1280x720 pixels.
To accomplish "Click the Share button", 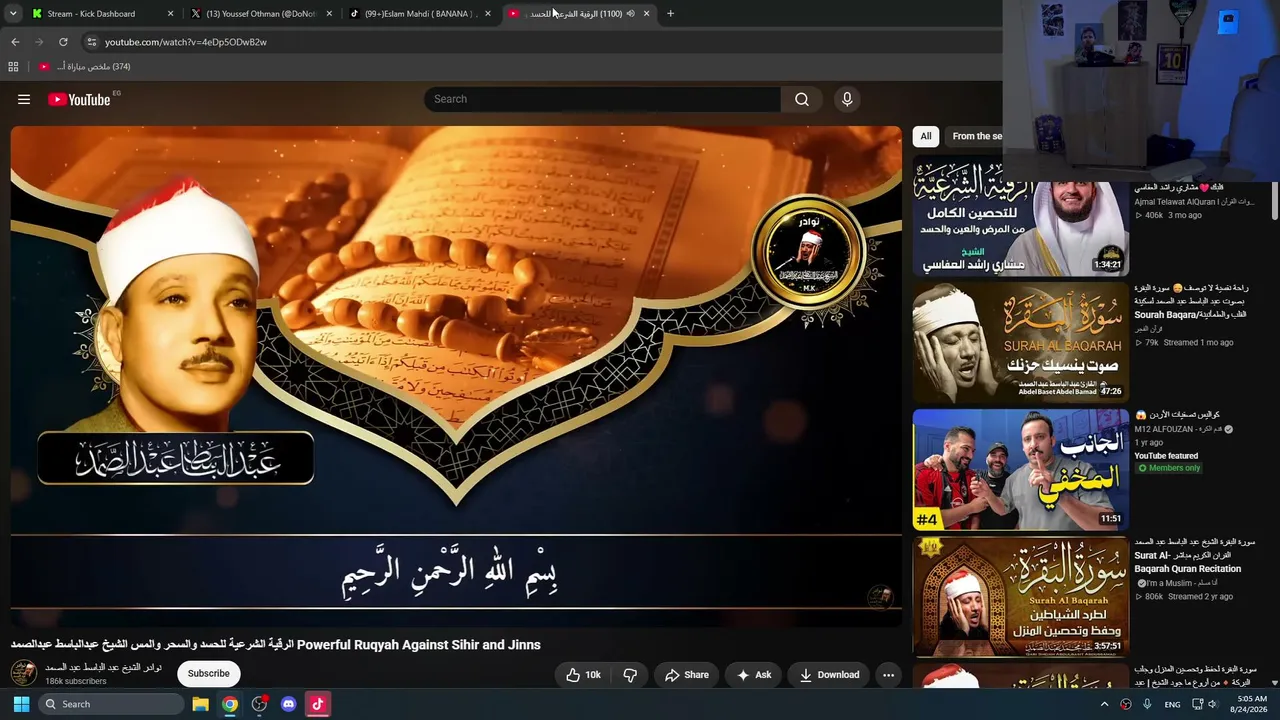I will coord(687,675).
